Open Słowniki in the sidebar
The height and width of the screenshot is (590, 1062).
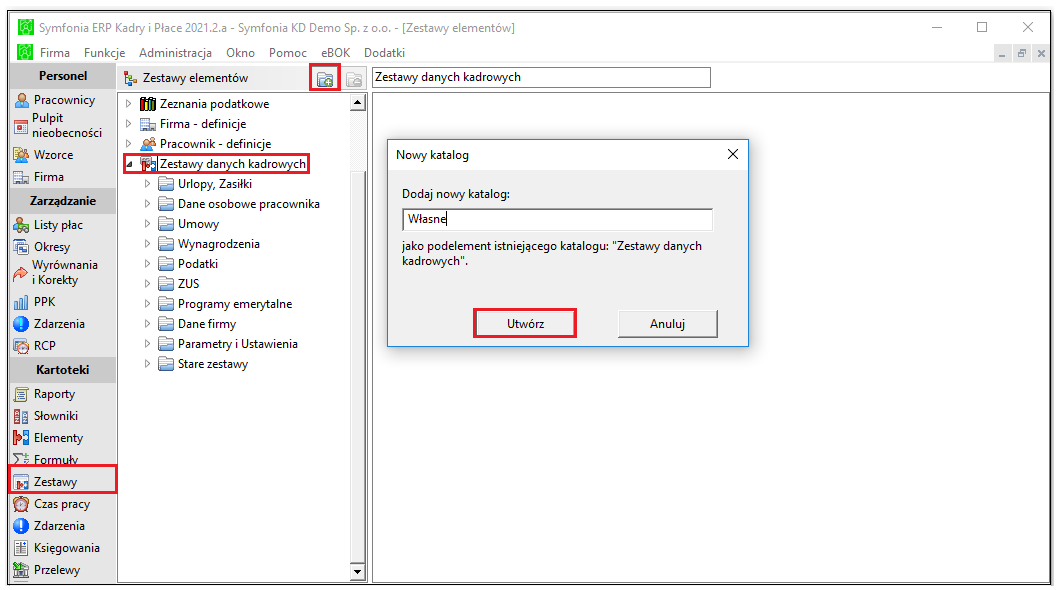point(46,416)
